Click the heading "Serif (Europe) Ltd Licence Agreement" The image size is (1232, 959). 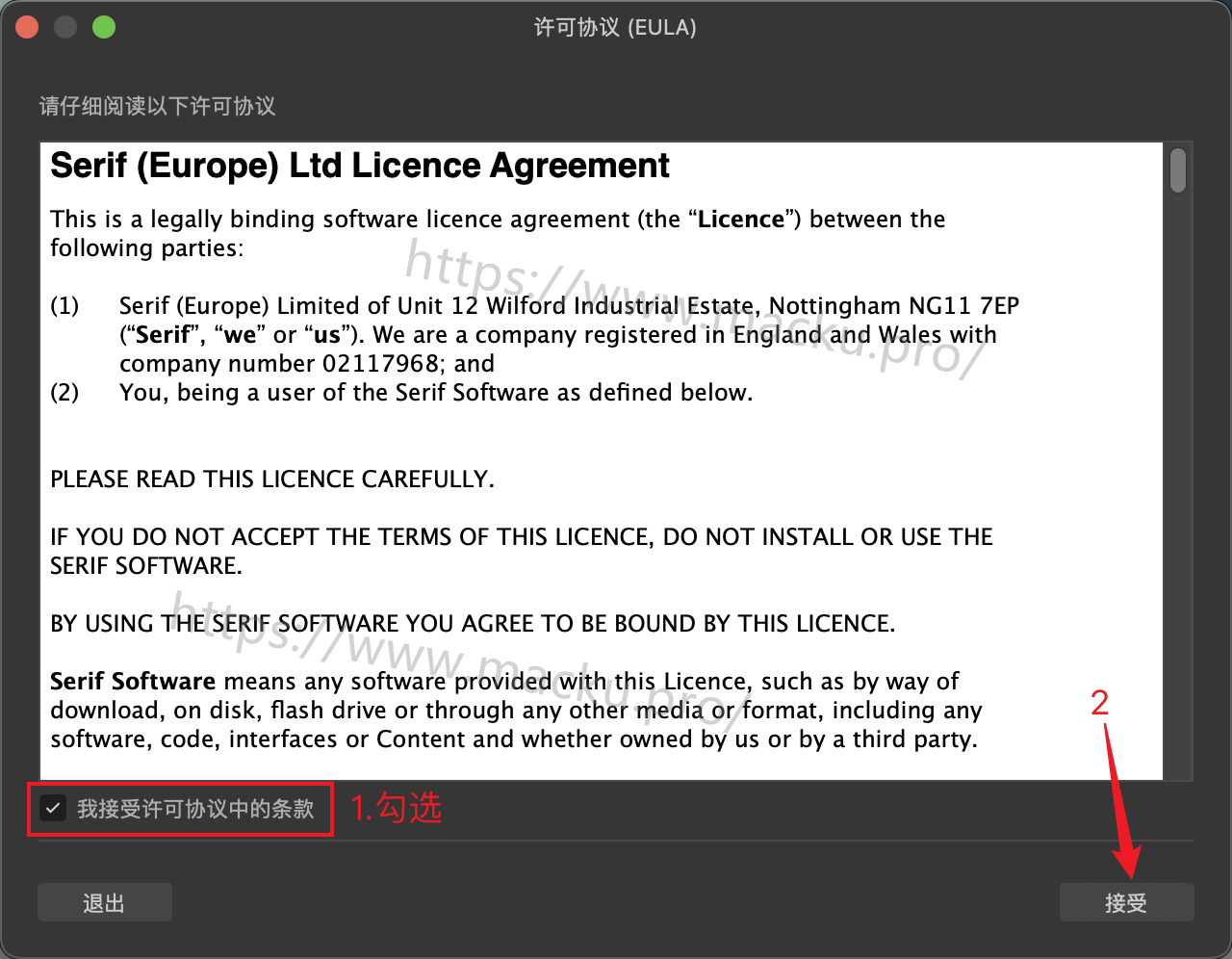point(360,166)
